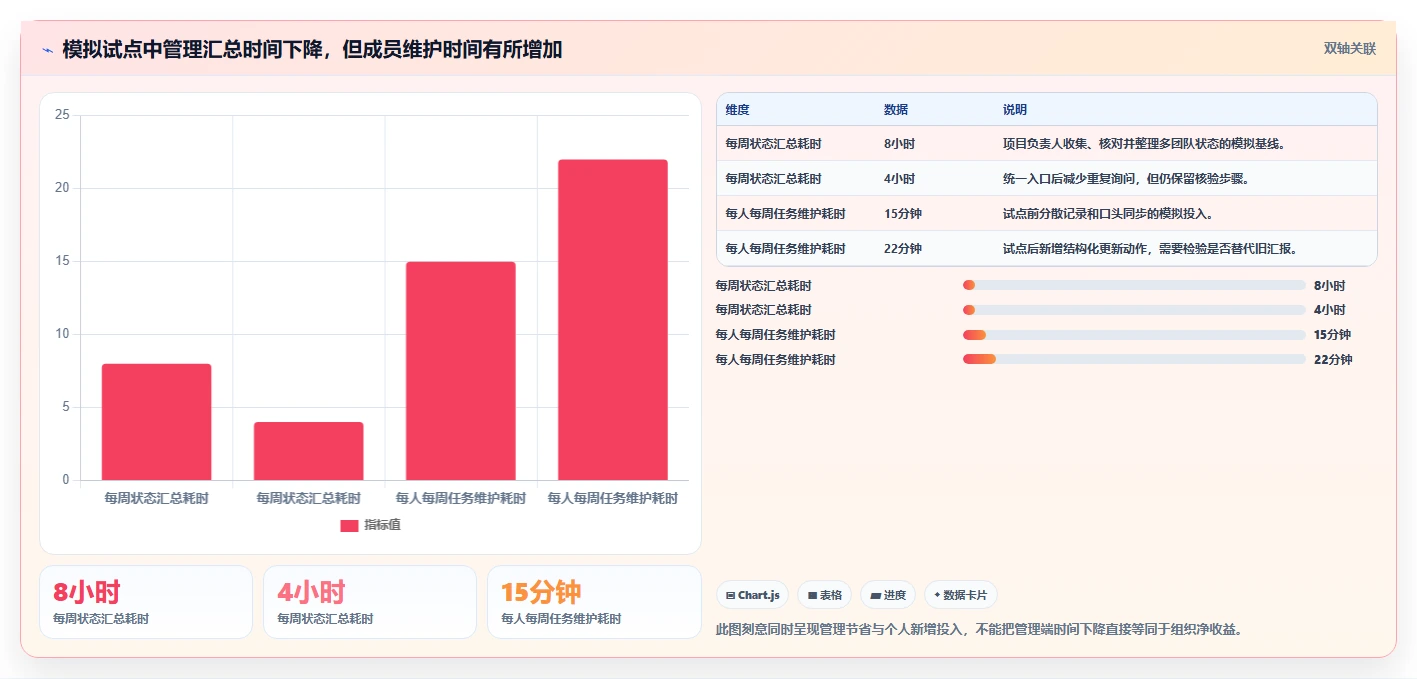Click the 8小时 progress bar
Screen dimensions: 1417x679
point(1134,285)
